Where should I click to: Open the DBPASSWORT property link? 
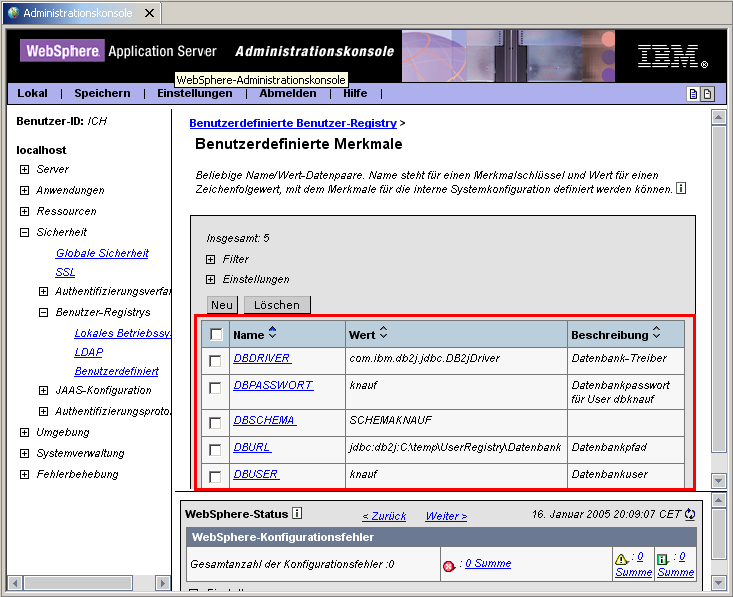click(273, 385)
